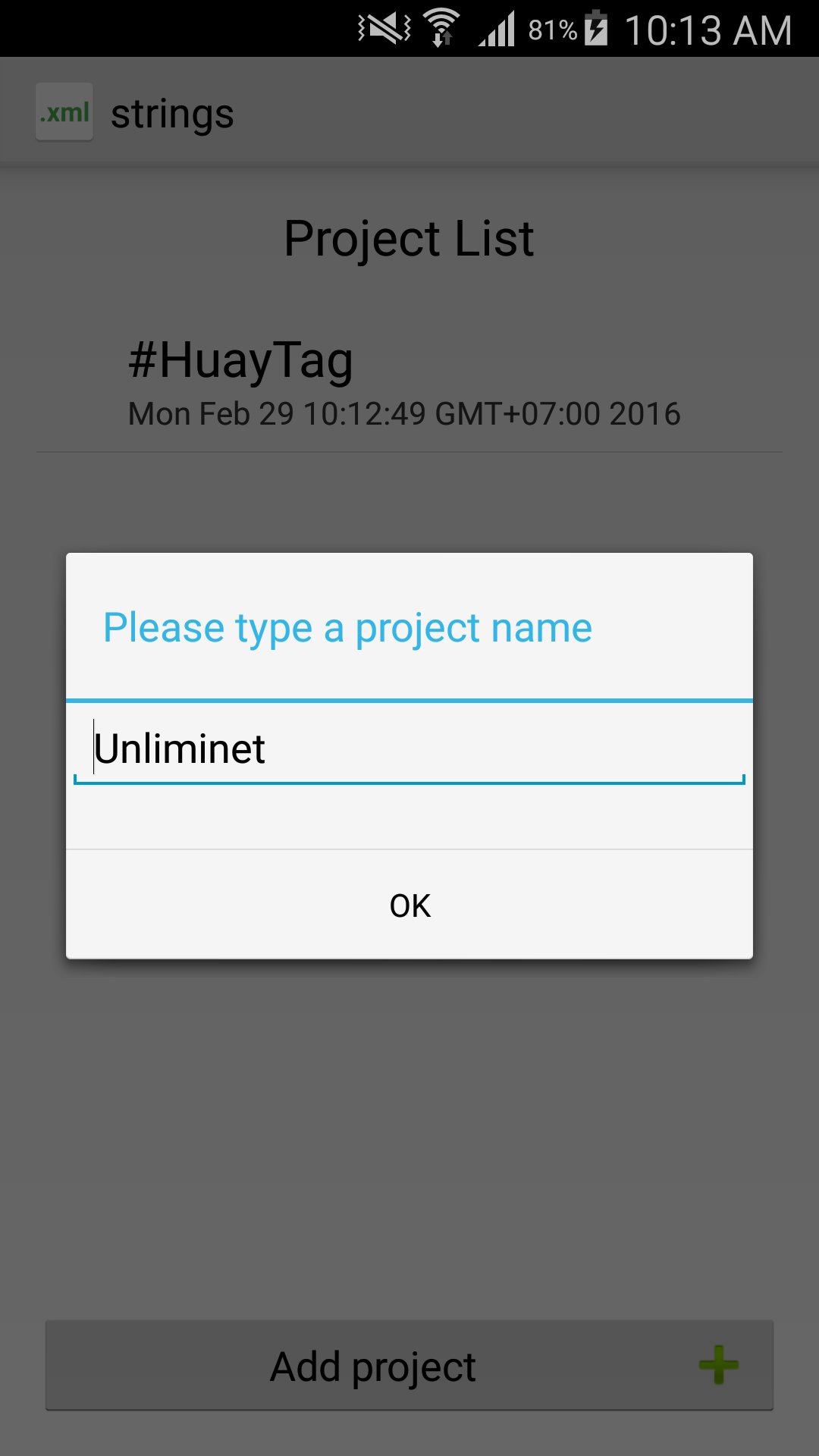The image size is (819, 1456).
Task: Tap the Add project label text
Action: 373,1367
